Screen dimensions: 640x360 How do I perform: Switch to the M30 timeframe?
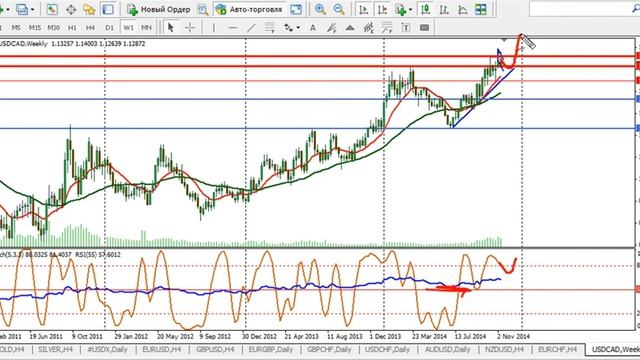(53, 28)
